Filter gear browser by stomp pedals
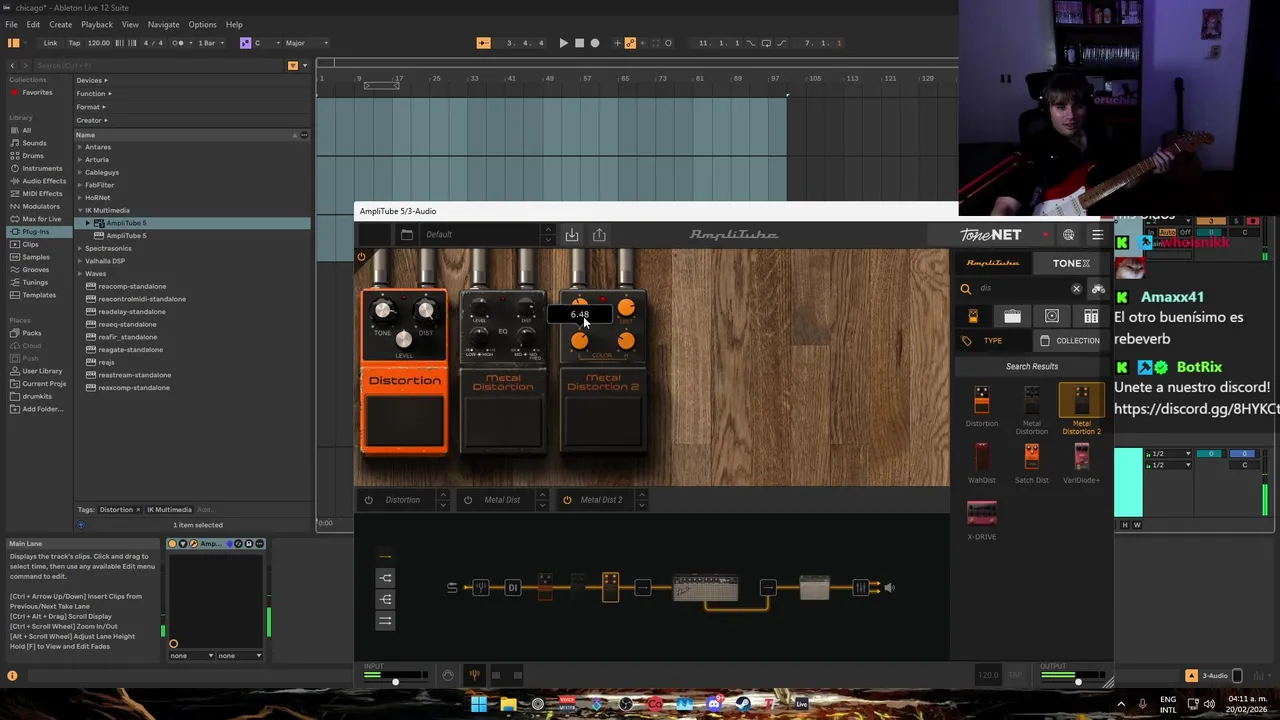 click(x=973, y=316)
